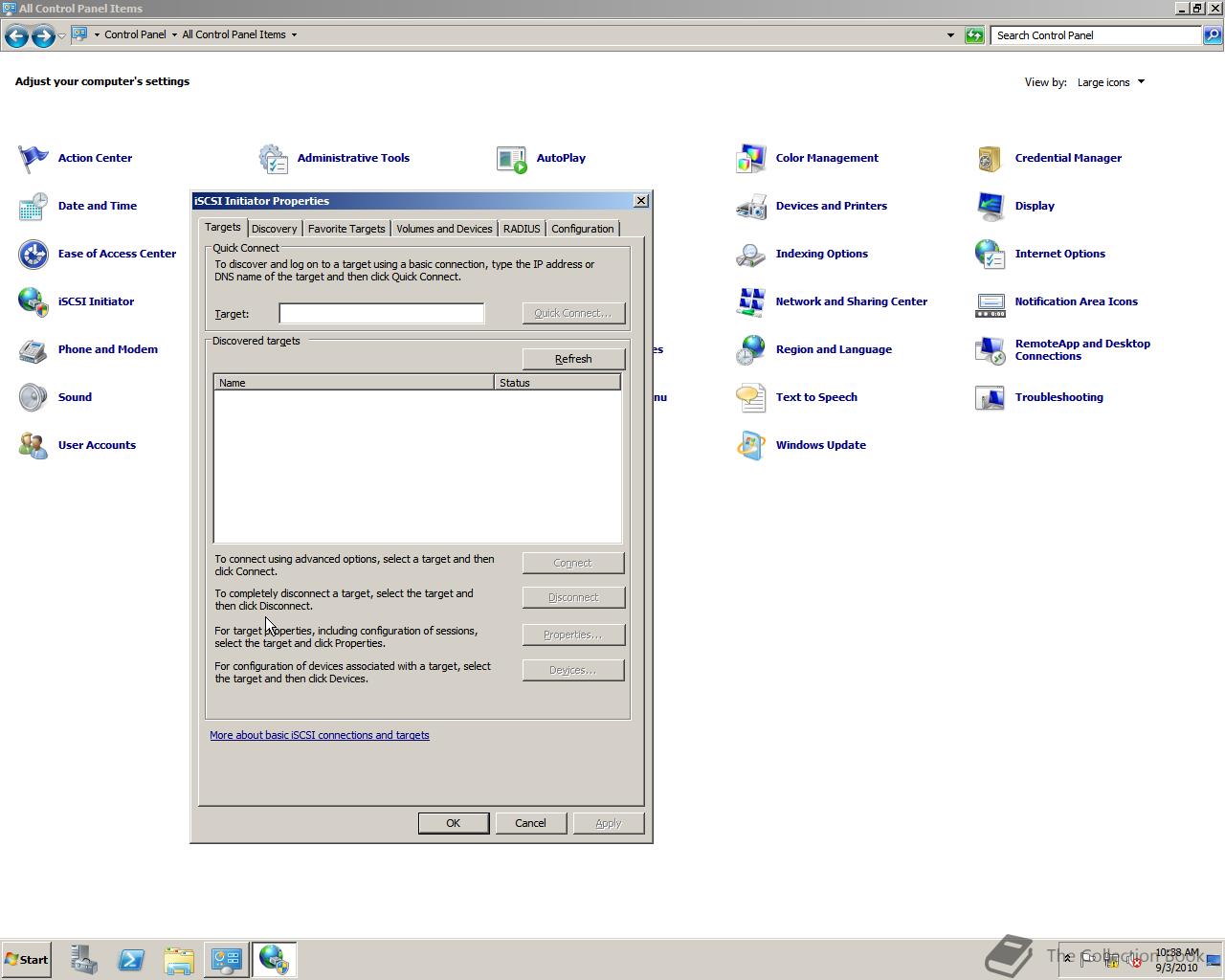The image size is (1225, 980).
Task: Open the User Accounts icon
Action: click(33, 445)
